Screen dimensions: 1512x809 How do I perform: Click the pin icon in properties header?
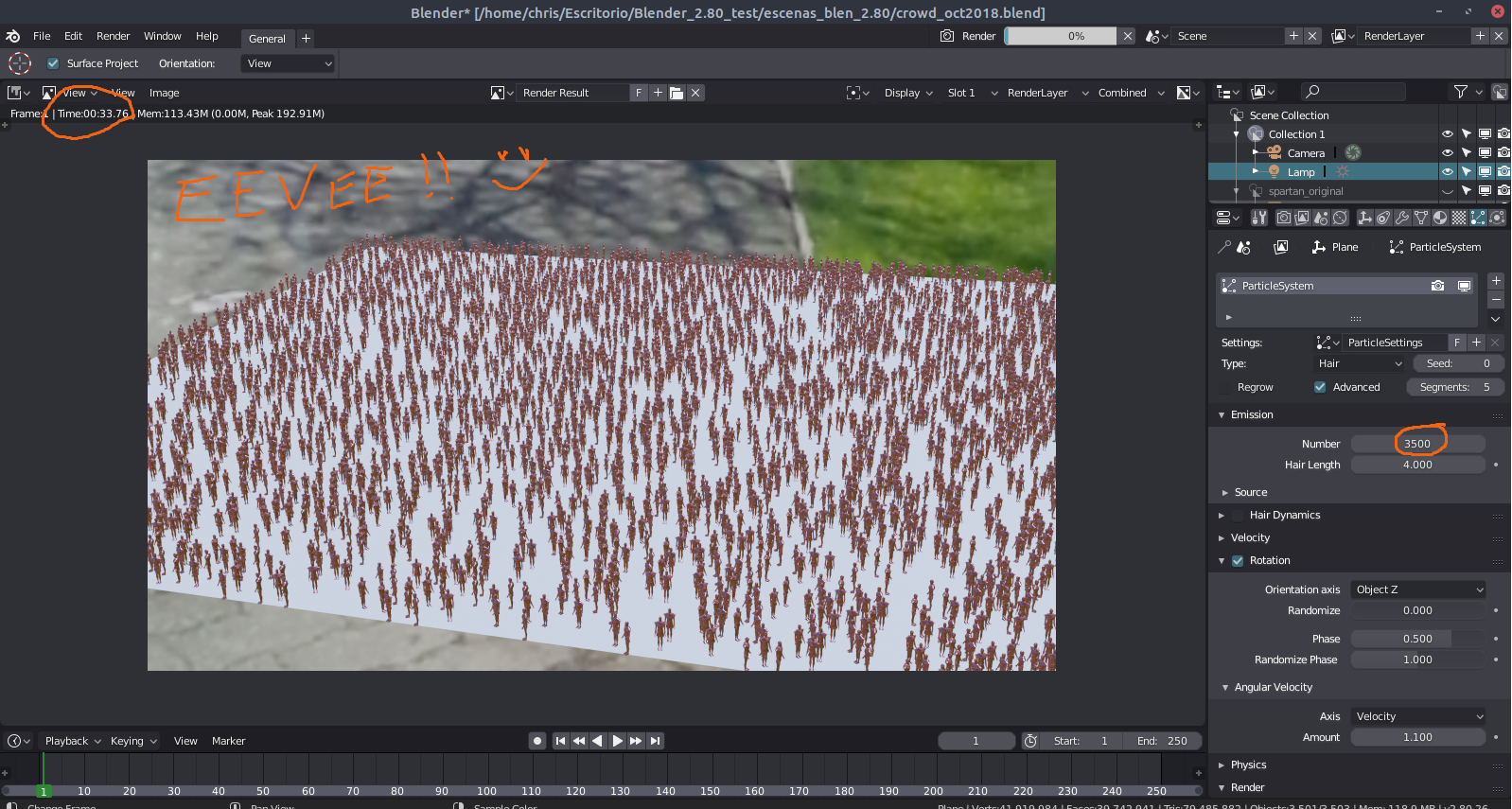pyautogui.click(x=1224, y=247)
